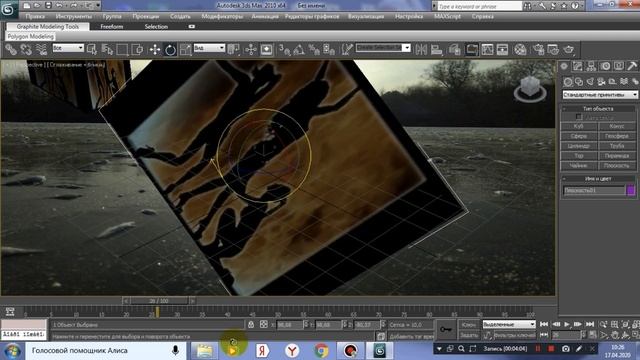This screenshot has height=360, width=640.
Task: Click the Цилиндр primitive button
Action: pos(579,146)
